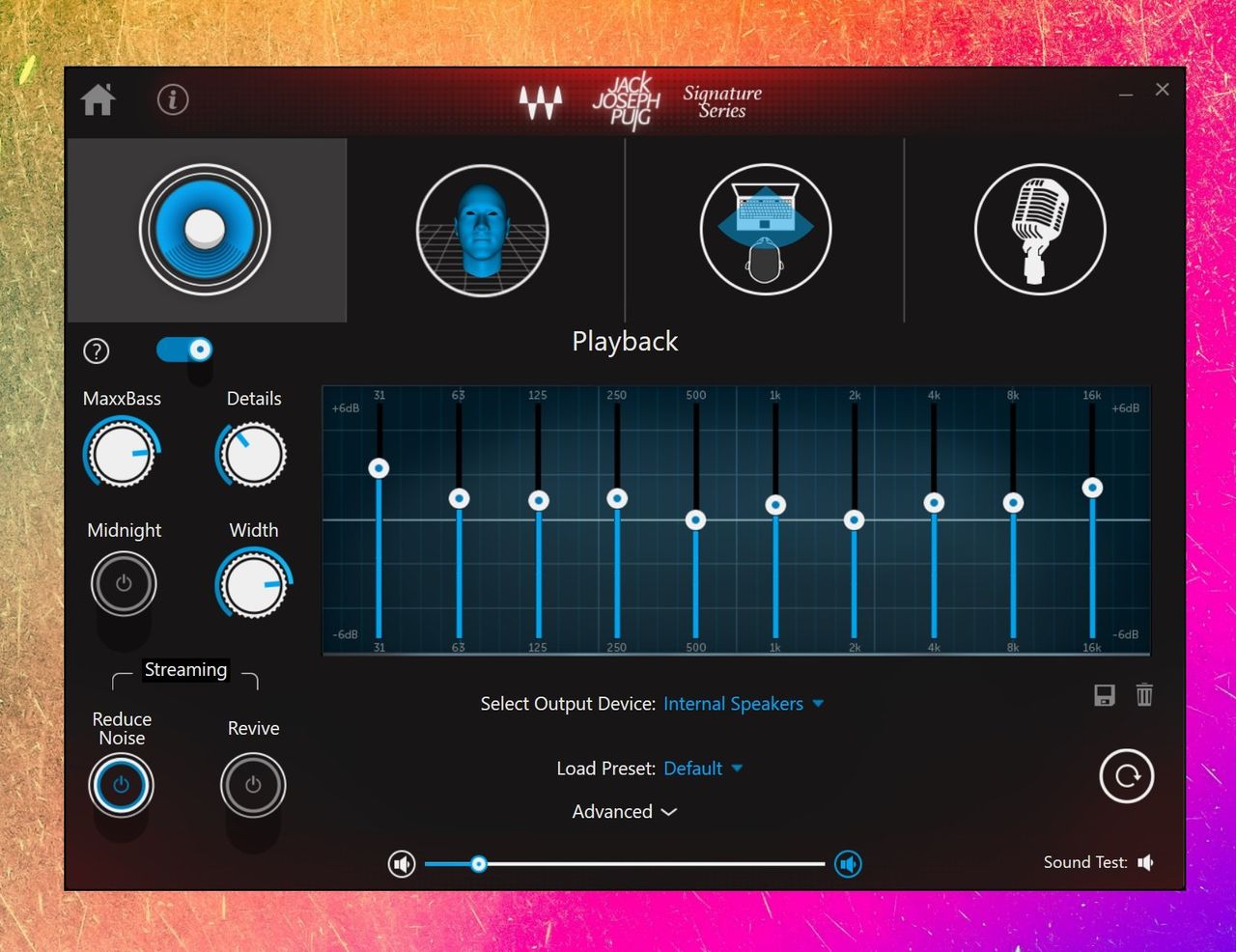Enable the Midnight power button

pos(124,584)
